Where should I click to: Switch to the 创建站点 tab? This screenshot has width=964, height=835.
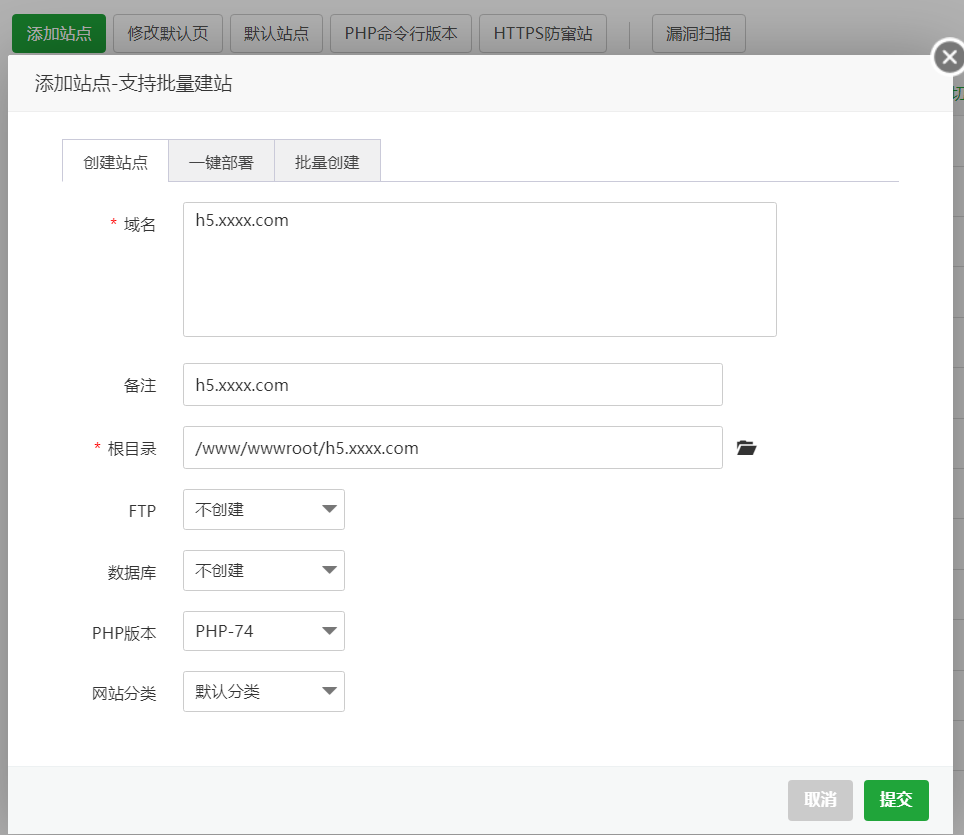pos(116,162)
